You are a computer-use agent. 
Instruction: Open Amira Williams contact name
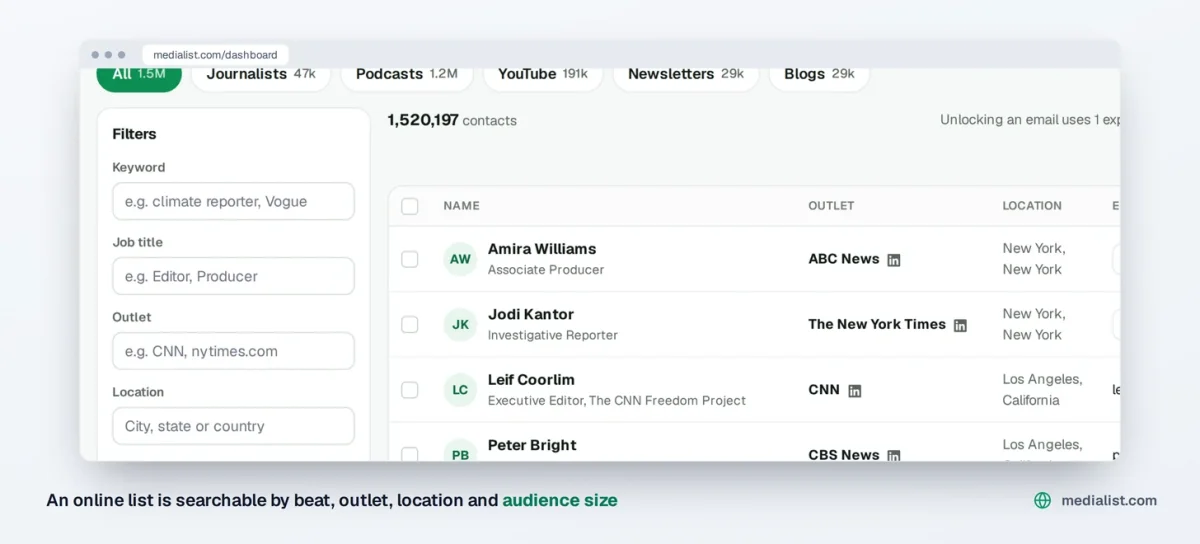tap(542, 249)
